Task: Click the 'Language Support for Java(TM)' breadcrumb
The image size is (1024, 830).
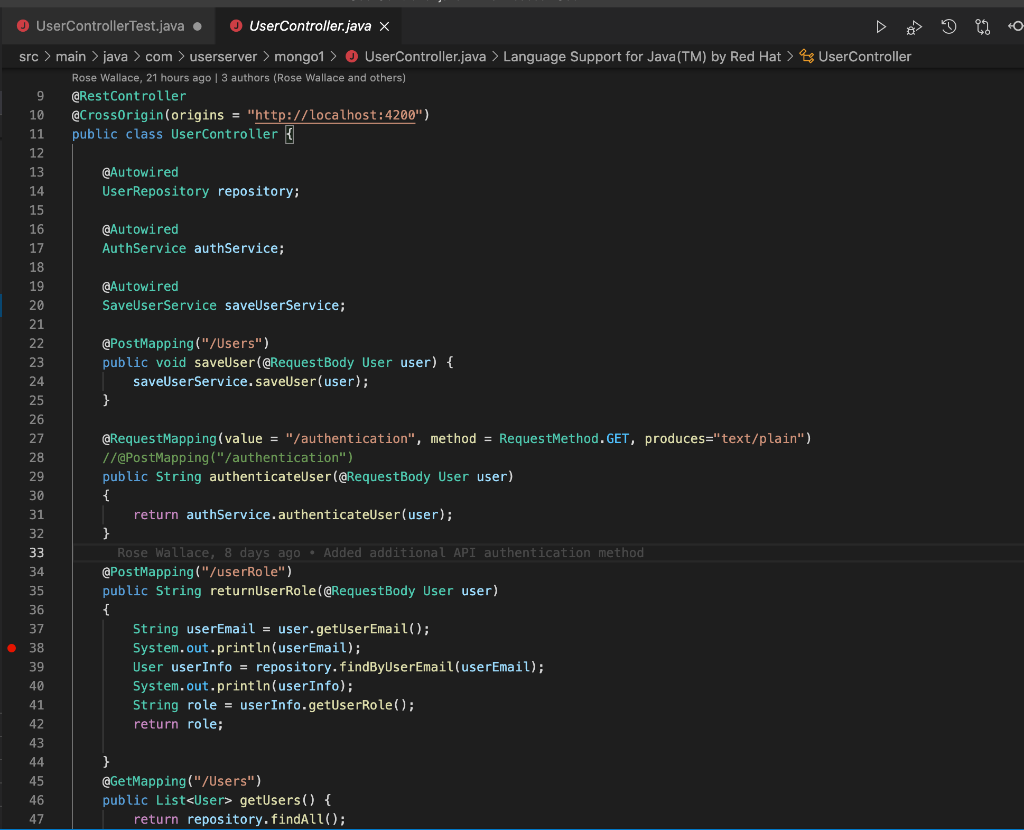Action: click(x=642, y=57)
